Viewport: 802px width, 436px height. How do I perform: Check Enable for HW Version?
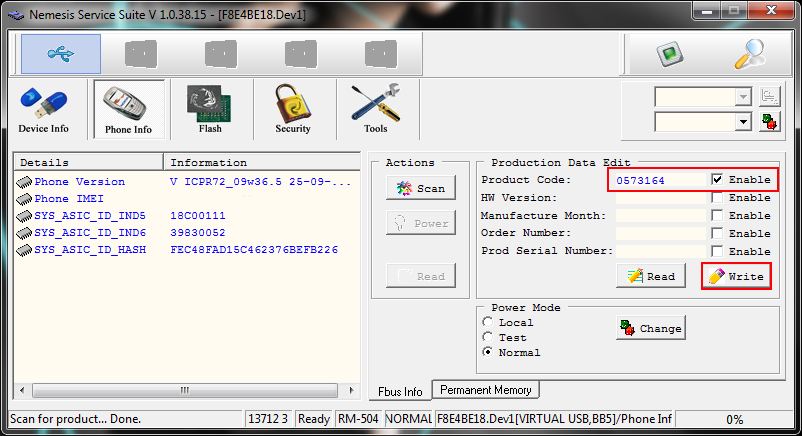pos(717,198)
